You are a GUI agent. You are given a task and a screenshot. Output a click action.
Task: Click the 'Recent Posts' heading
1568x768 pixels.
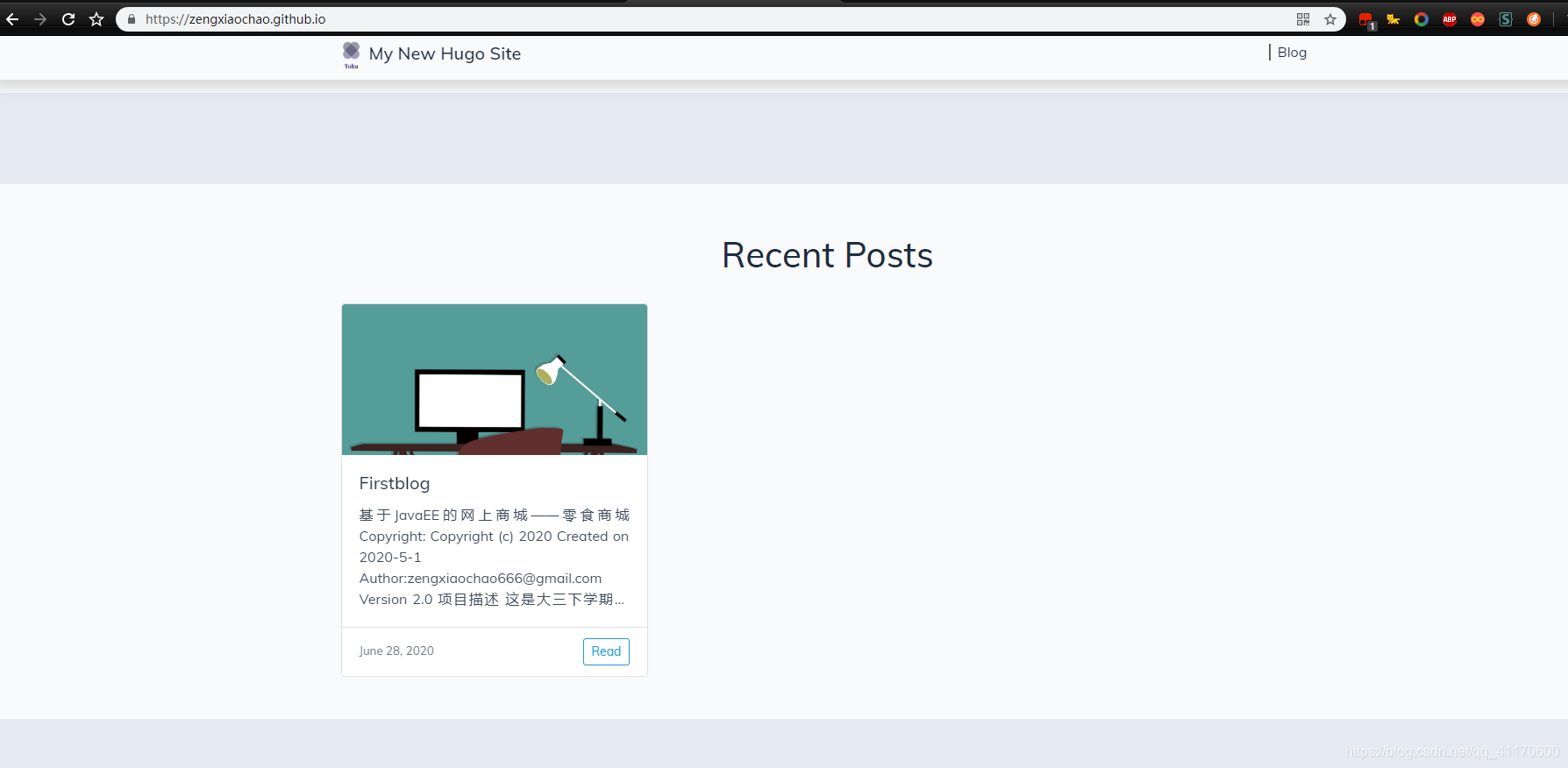(x=827, y=255)
